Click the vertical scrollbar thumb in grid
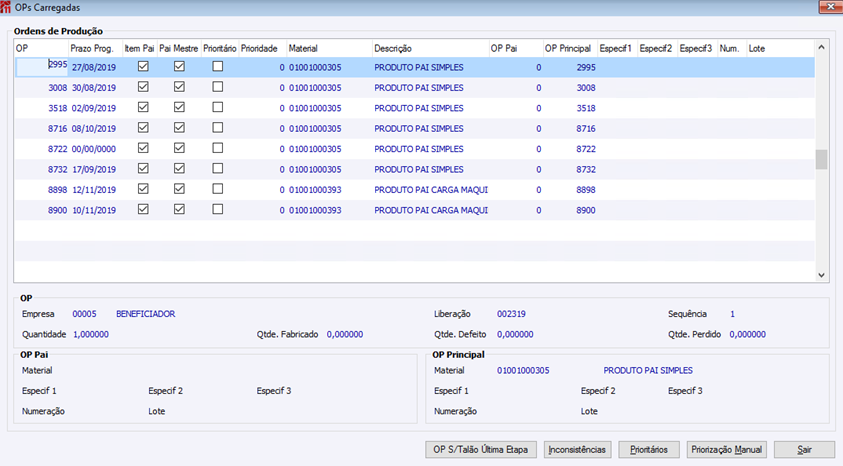The width and height of the screenshot is (843, 466). pyautogui.click(x=821, y=160)
